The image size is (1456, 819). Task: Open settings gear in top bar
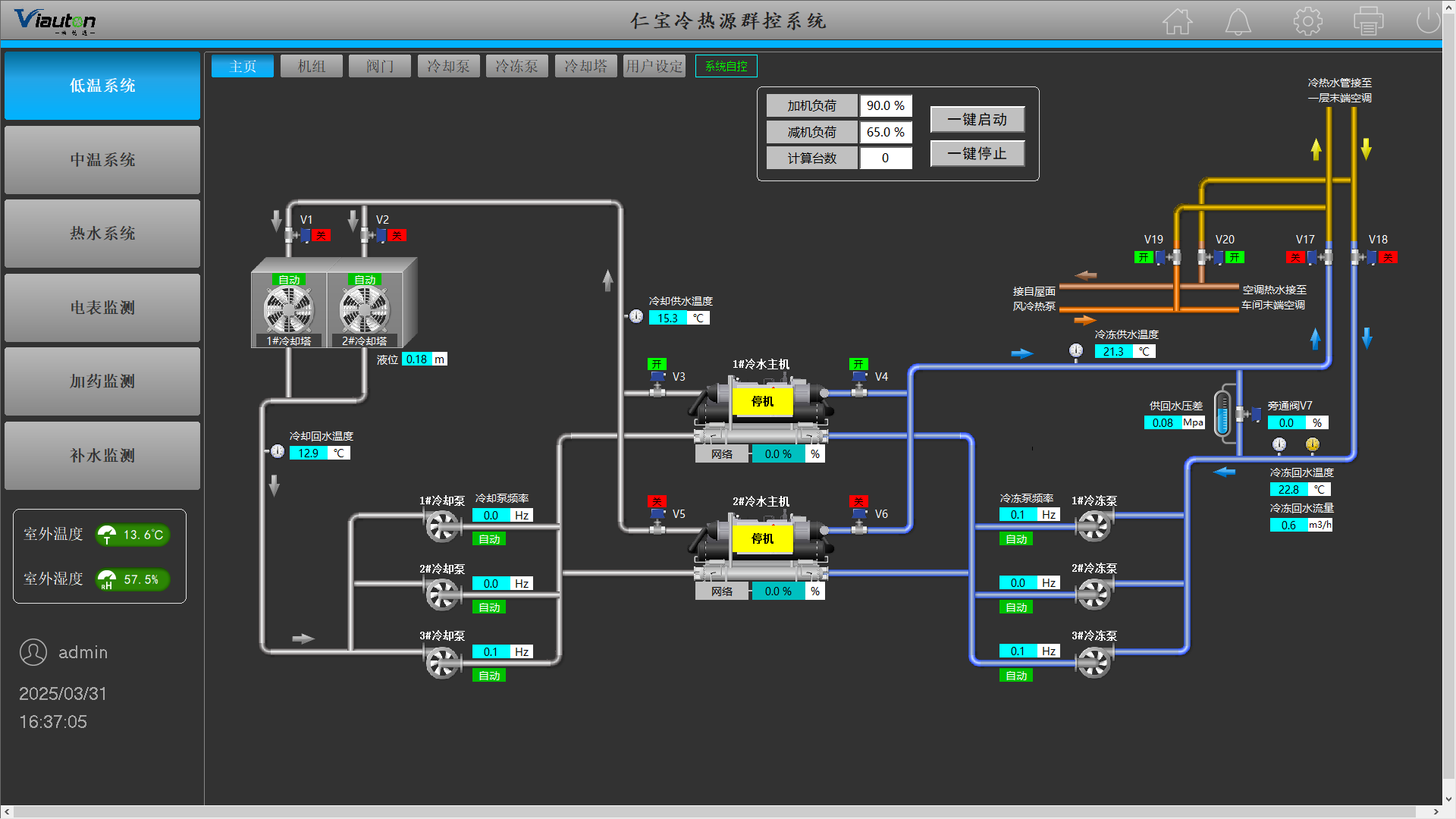point(1307,21)
